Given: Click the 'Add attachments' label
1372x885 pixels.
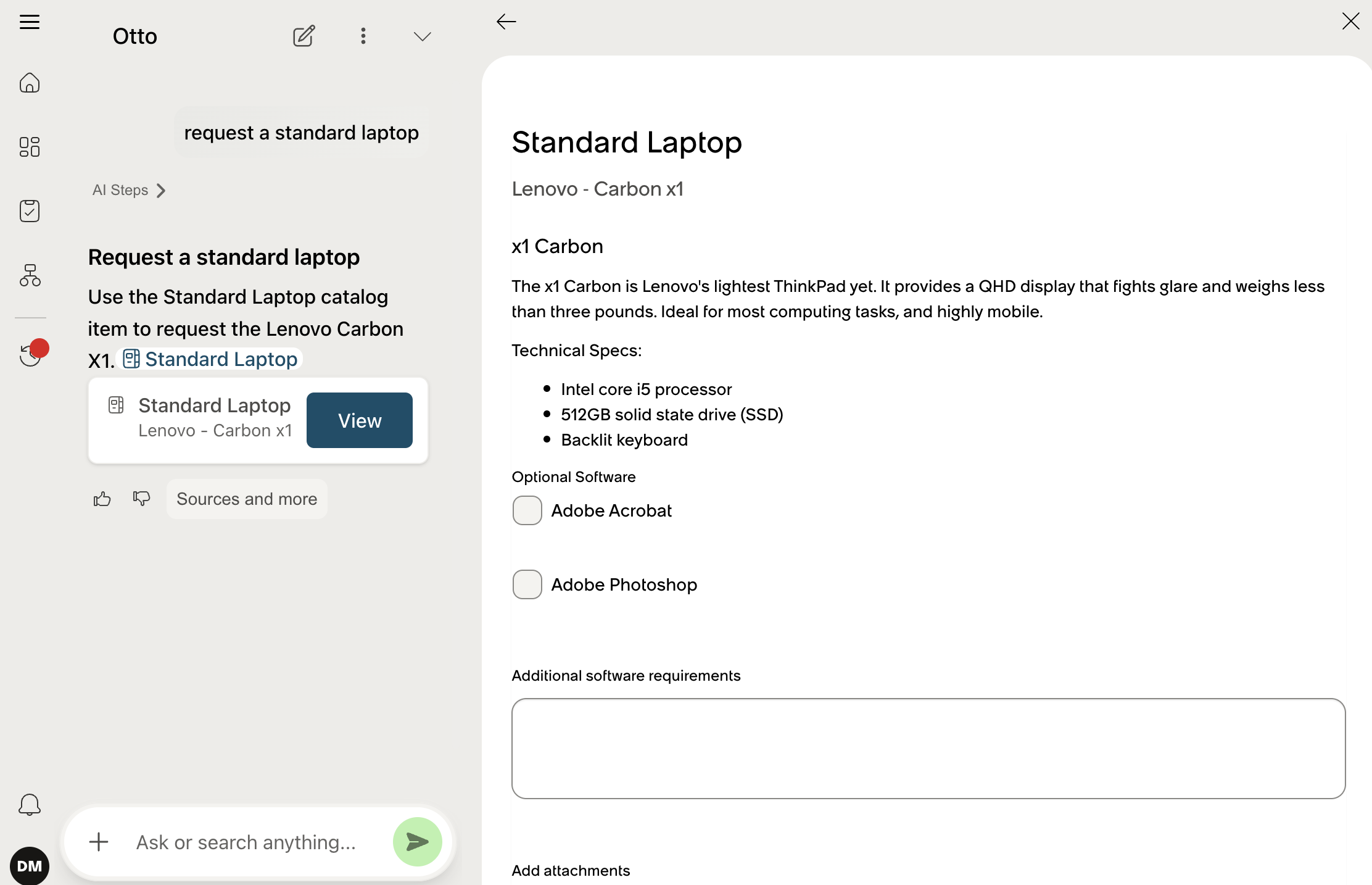Looking at the screenshot, I should point(571,871).
